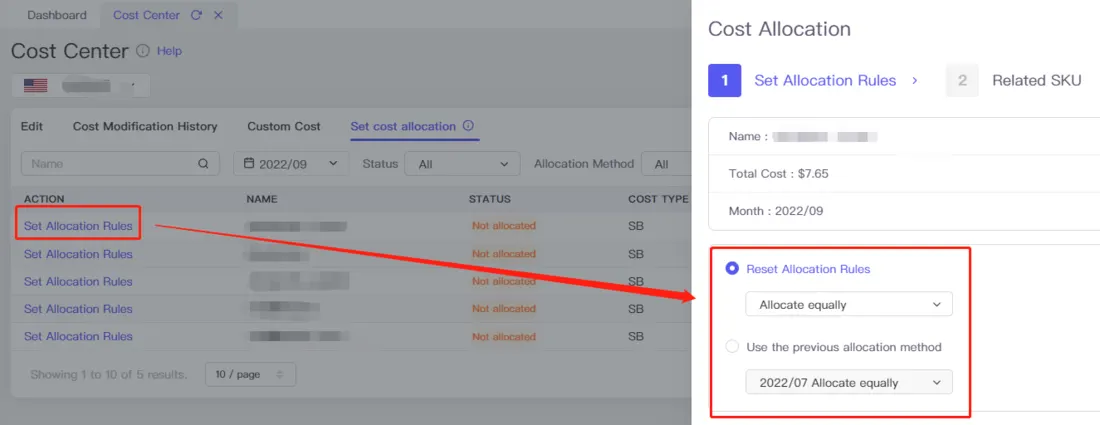This screenshot has width=1100, height=425.
Task: Open the 2022/07 Allocate equally dropdown
Action: pos(849,383)
